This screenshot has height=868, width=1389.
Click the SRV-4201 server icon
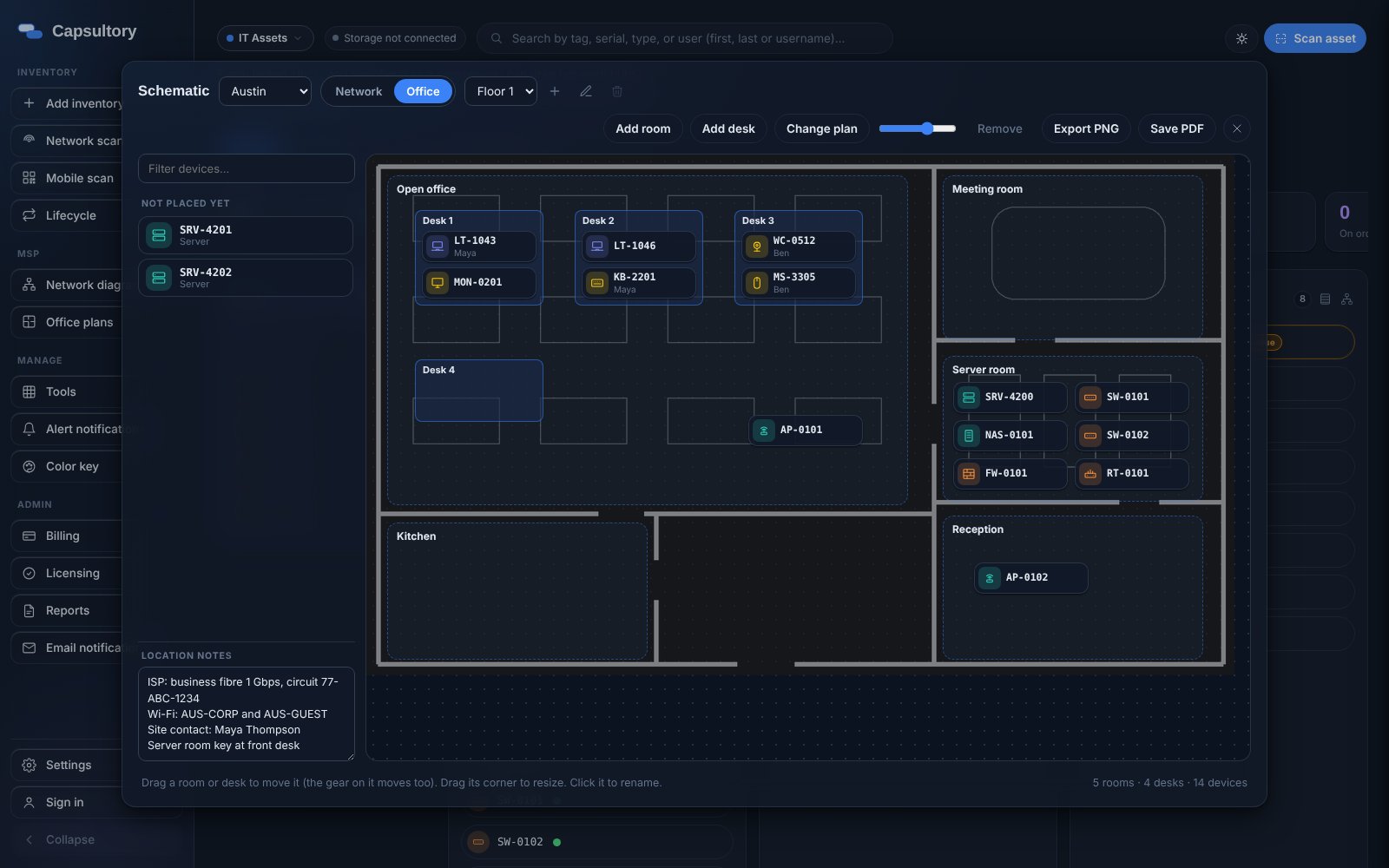click(159, 235)
